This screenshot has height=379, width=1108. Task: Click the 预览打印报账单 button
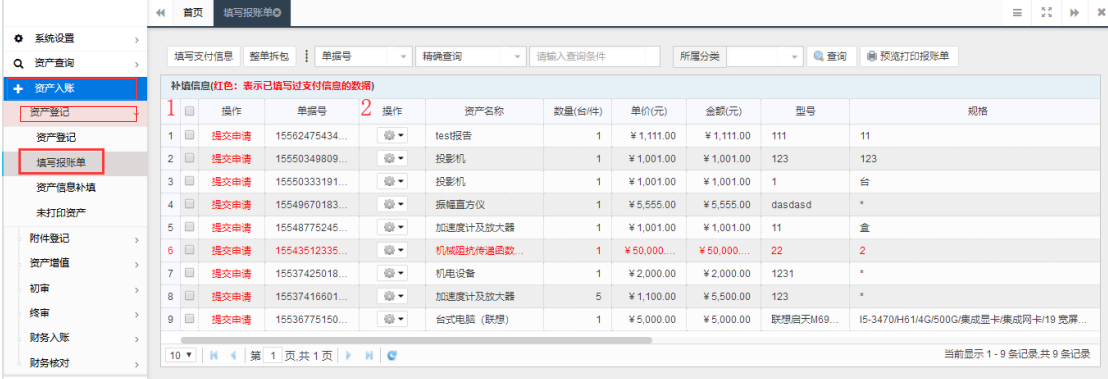click(x=909, y=57)
